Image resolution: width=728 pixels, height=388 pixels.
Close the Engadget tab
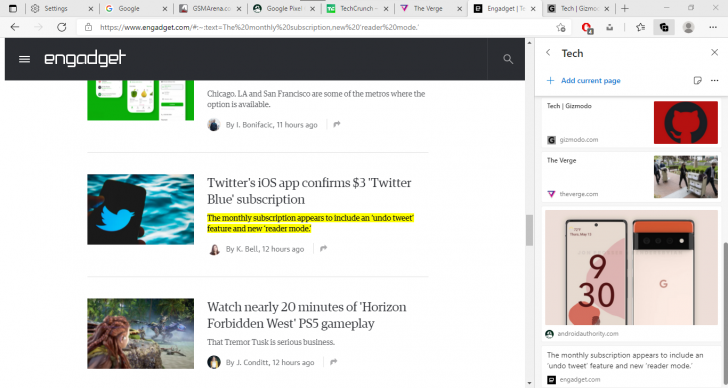click(533, 9)
